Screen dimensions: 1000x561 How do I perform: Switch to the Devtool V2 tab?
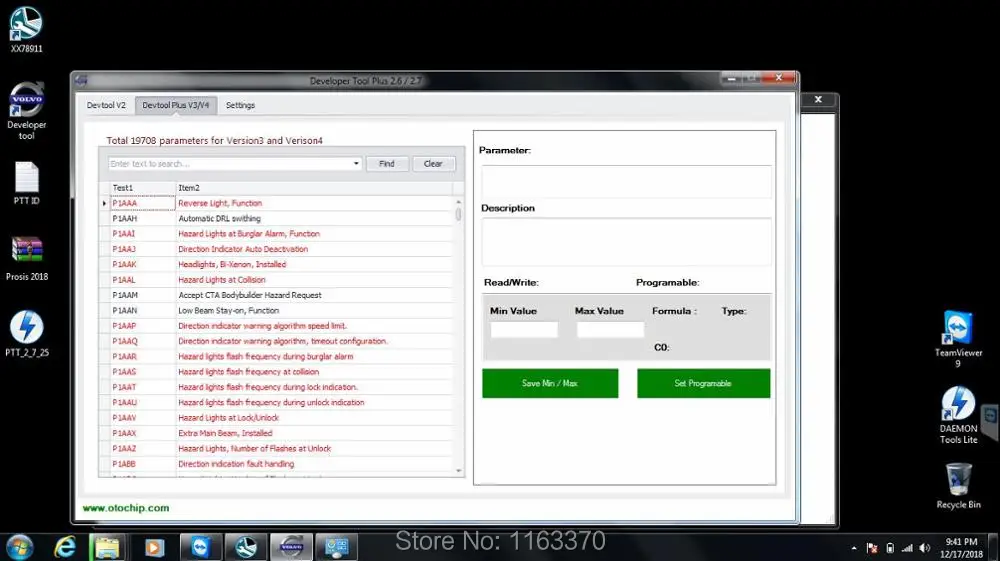point(106,105)
